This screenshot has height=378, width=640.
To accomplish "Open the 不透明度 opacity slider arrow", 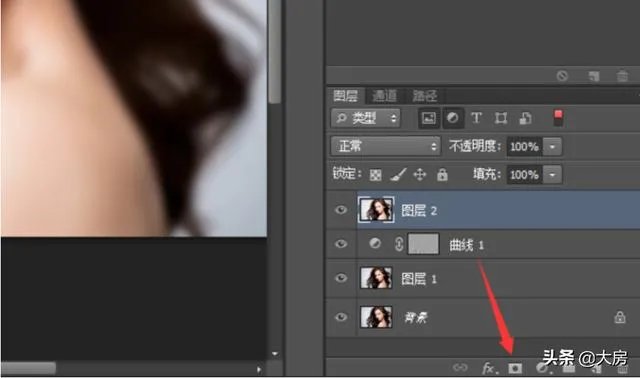I will point(552,147).
